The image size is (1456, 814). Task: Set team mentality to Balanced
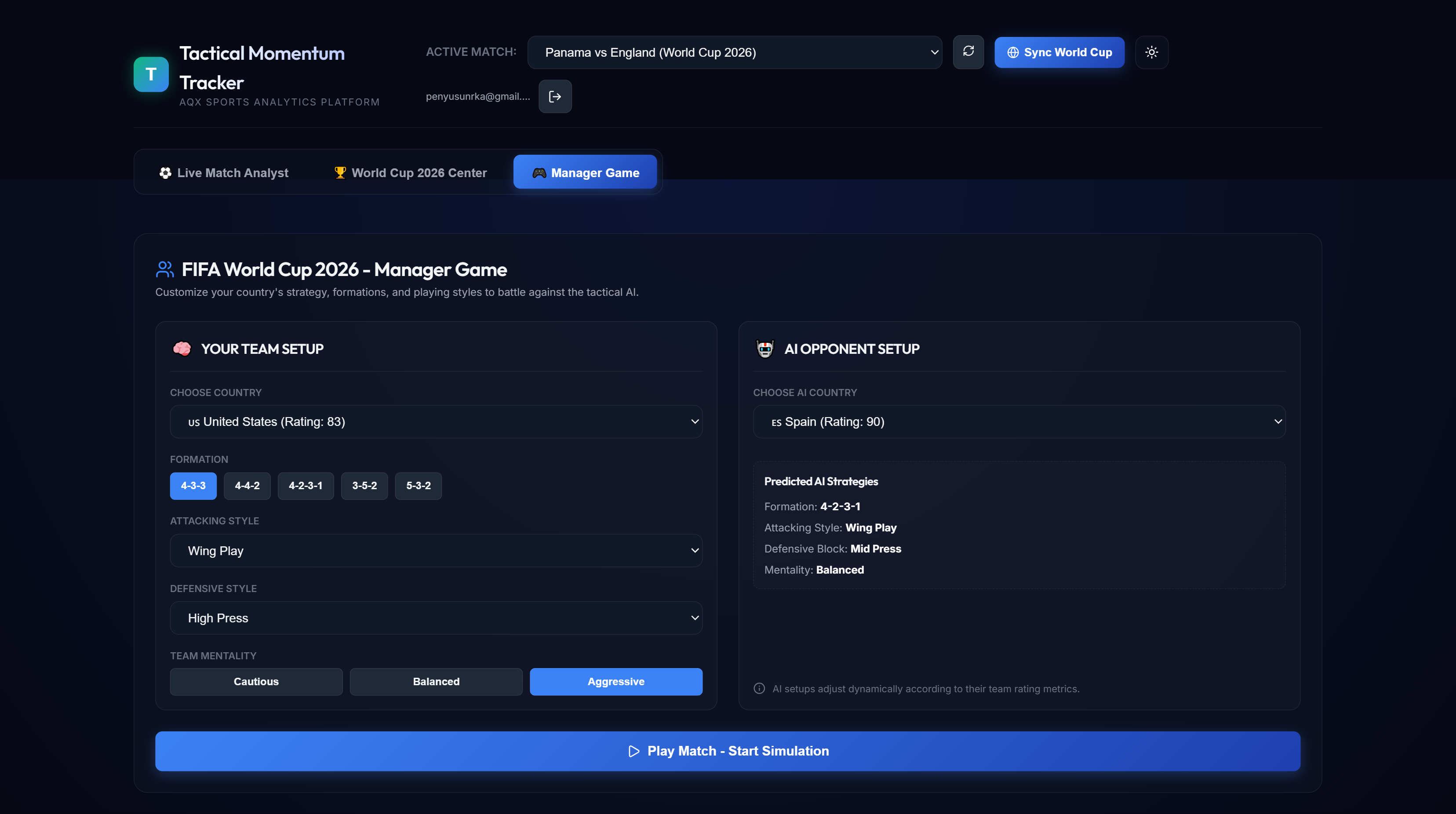coord(436,681)
